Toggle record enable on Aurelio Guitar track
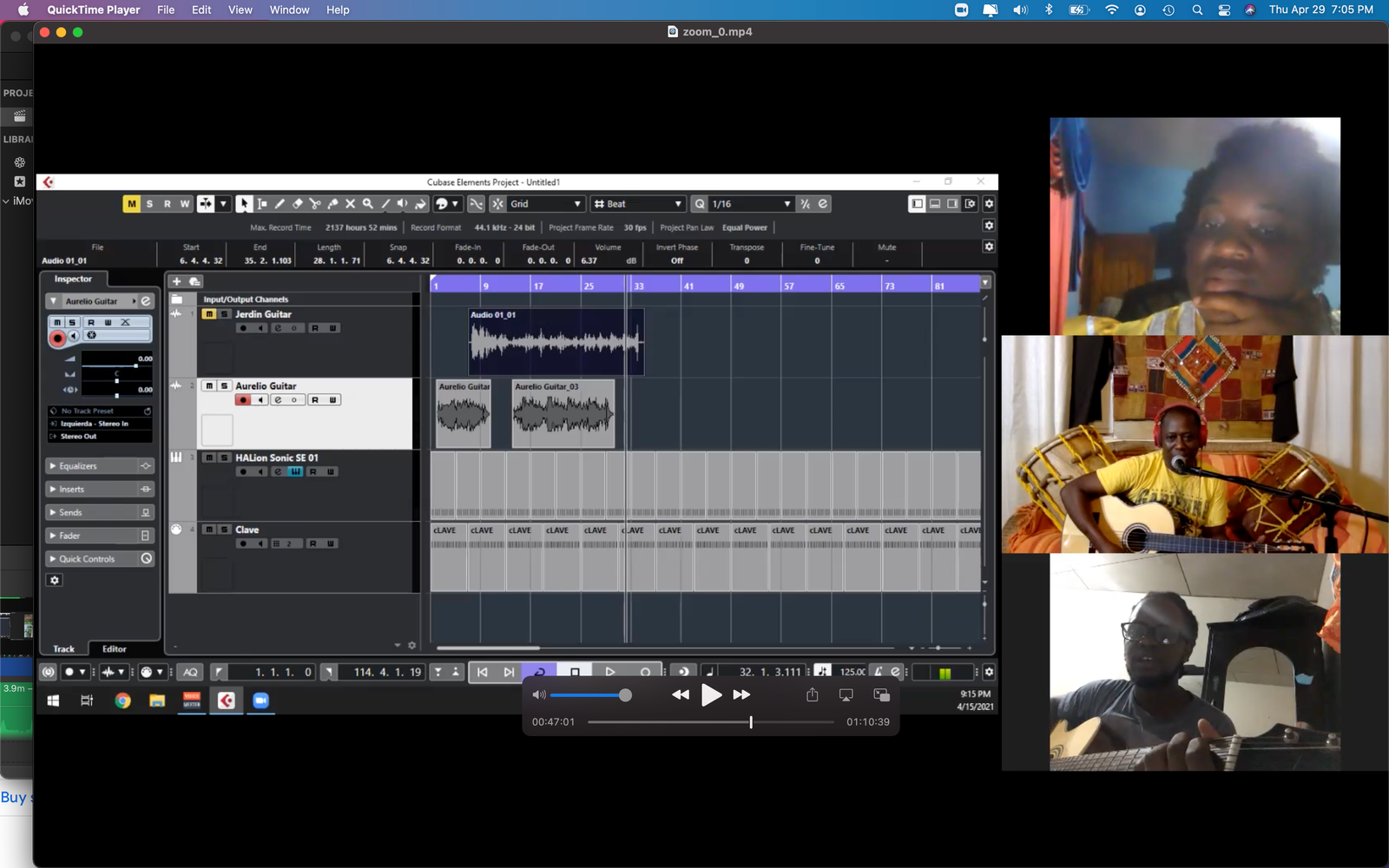The image size is (1389, 868). [243, 400]
